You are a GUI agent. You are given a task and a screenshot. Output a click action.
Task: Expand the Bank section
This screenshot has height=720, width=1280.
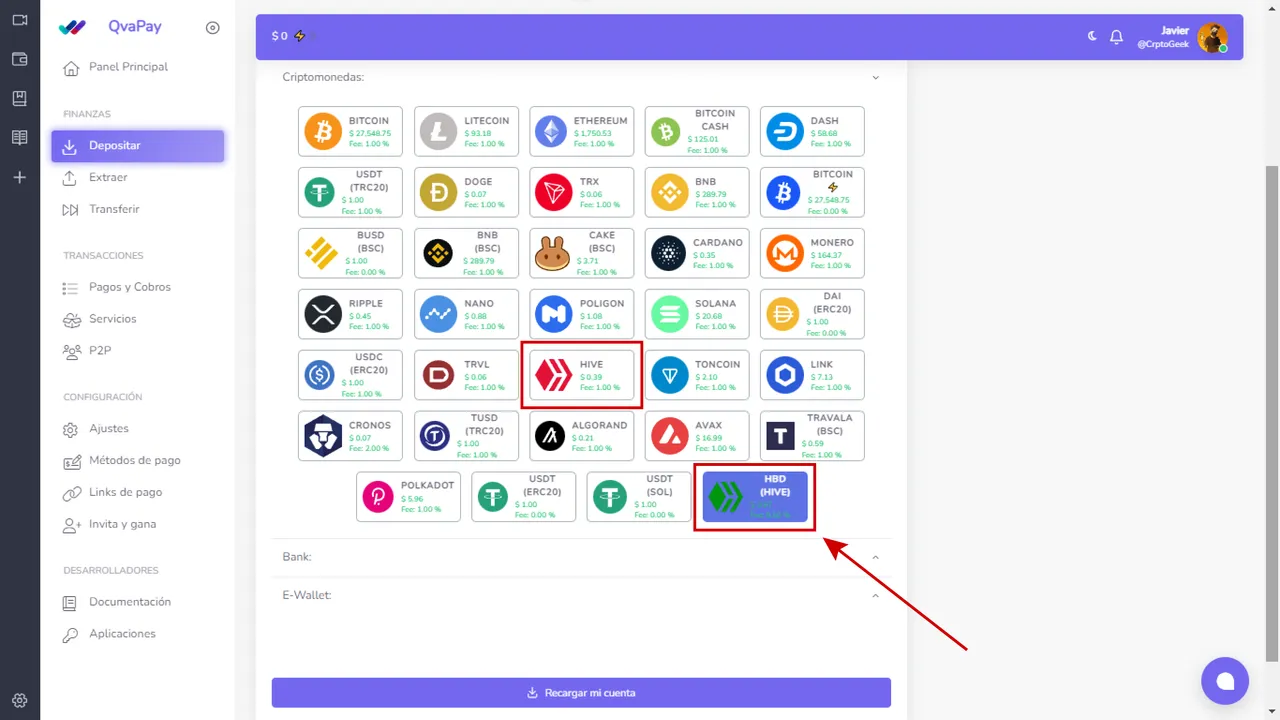point(580,557)
